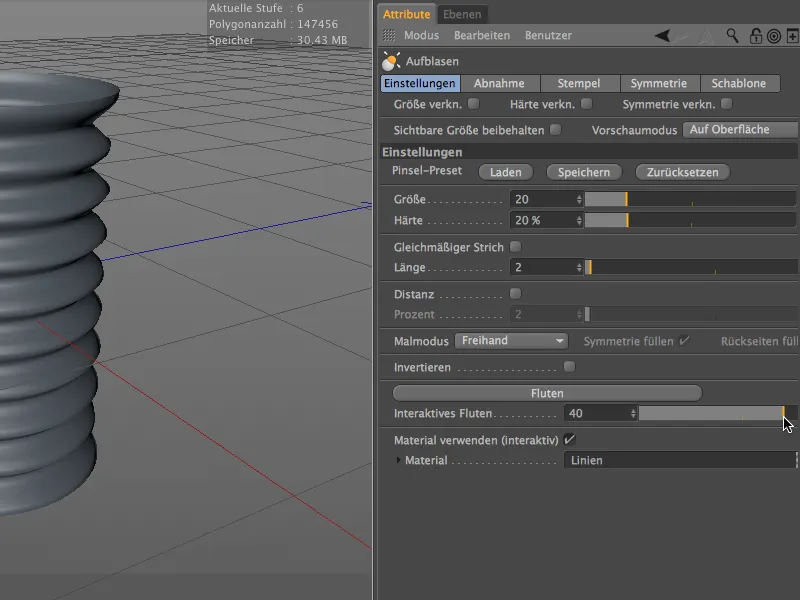800x600 pixels.
Task: Click the dotted grip icon beside Modus
Action: (389, 35)
